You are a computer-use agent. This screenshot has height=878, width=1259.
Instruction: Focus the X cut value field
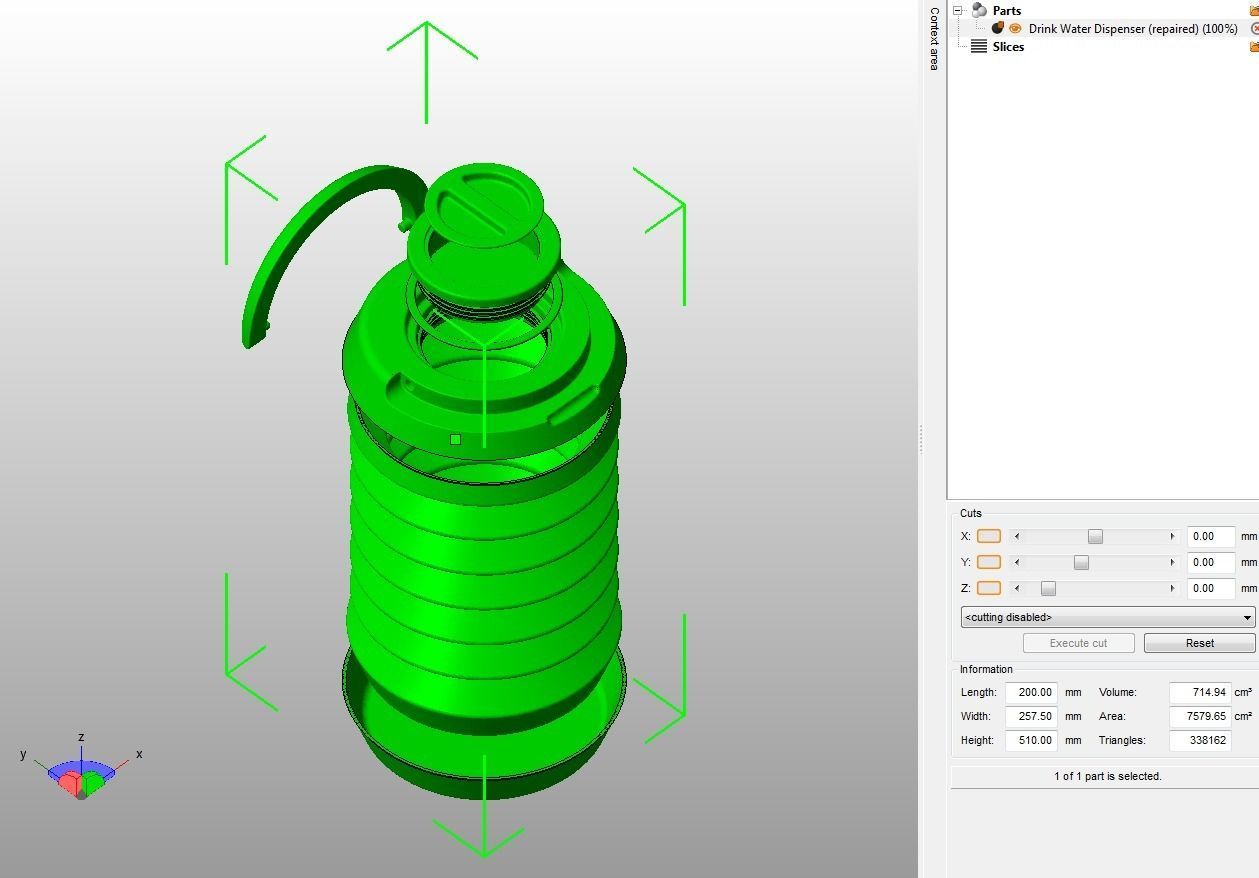1211,536
